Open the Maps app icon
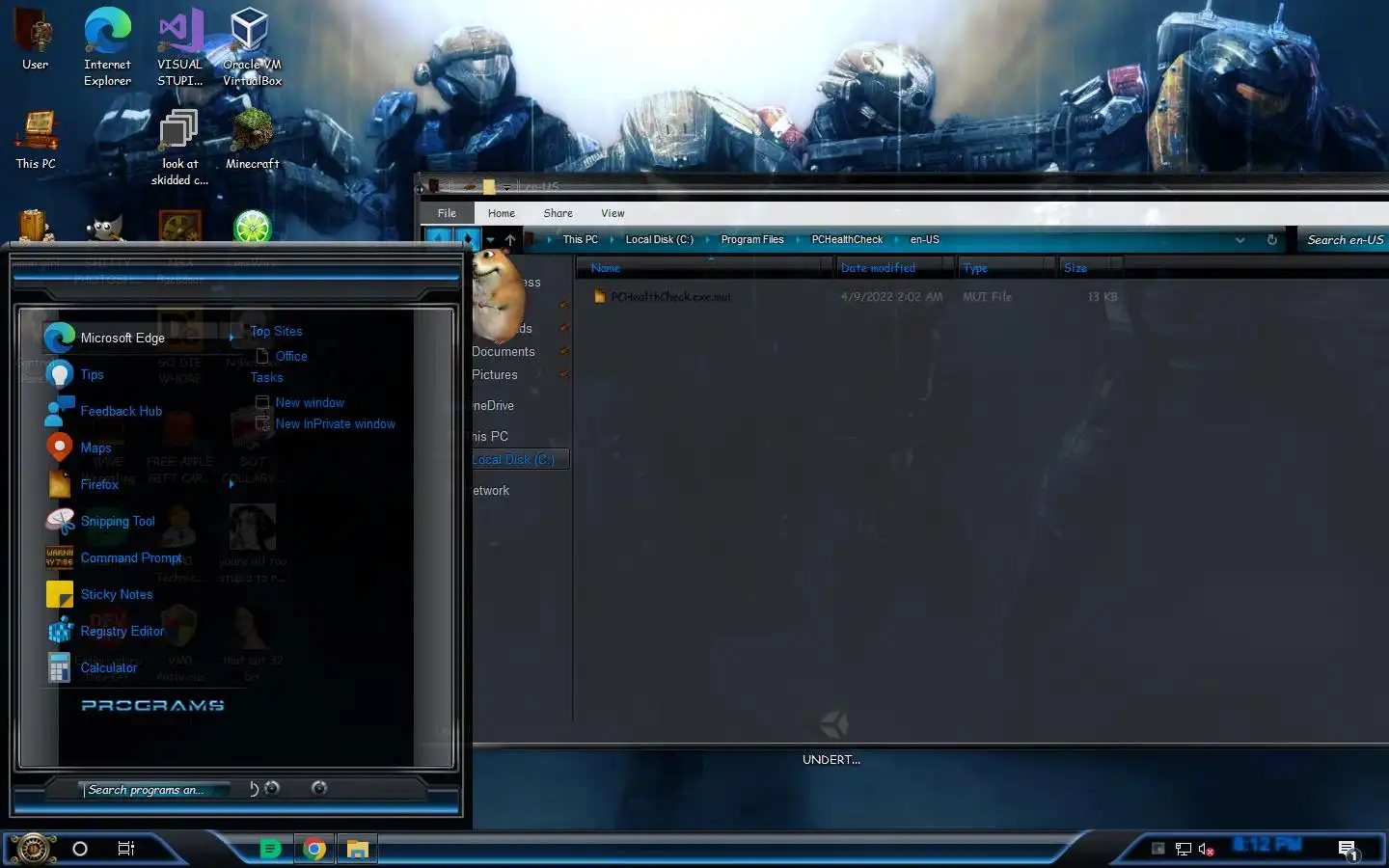 click(x=59, y=448)
